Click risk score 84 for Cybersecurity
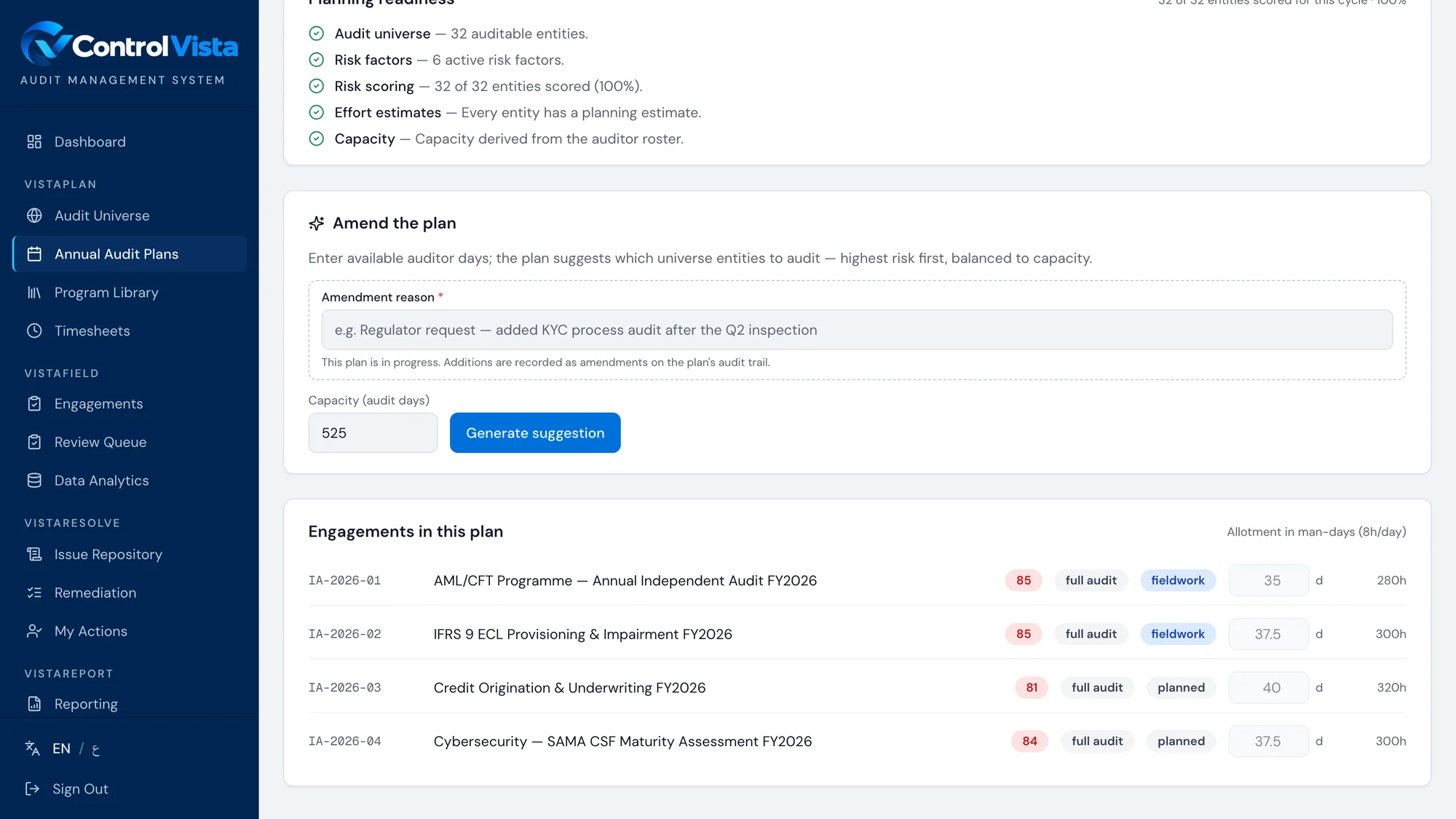Screen dimensions: 1456x819 (1029, 741)
